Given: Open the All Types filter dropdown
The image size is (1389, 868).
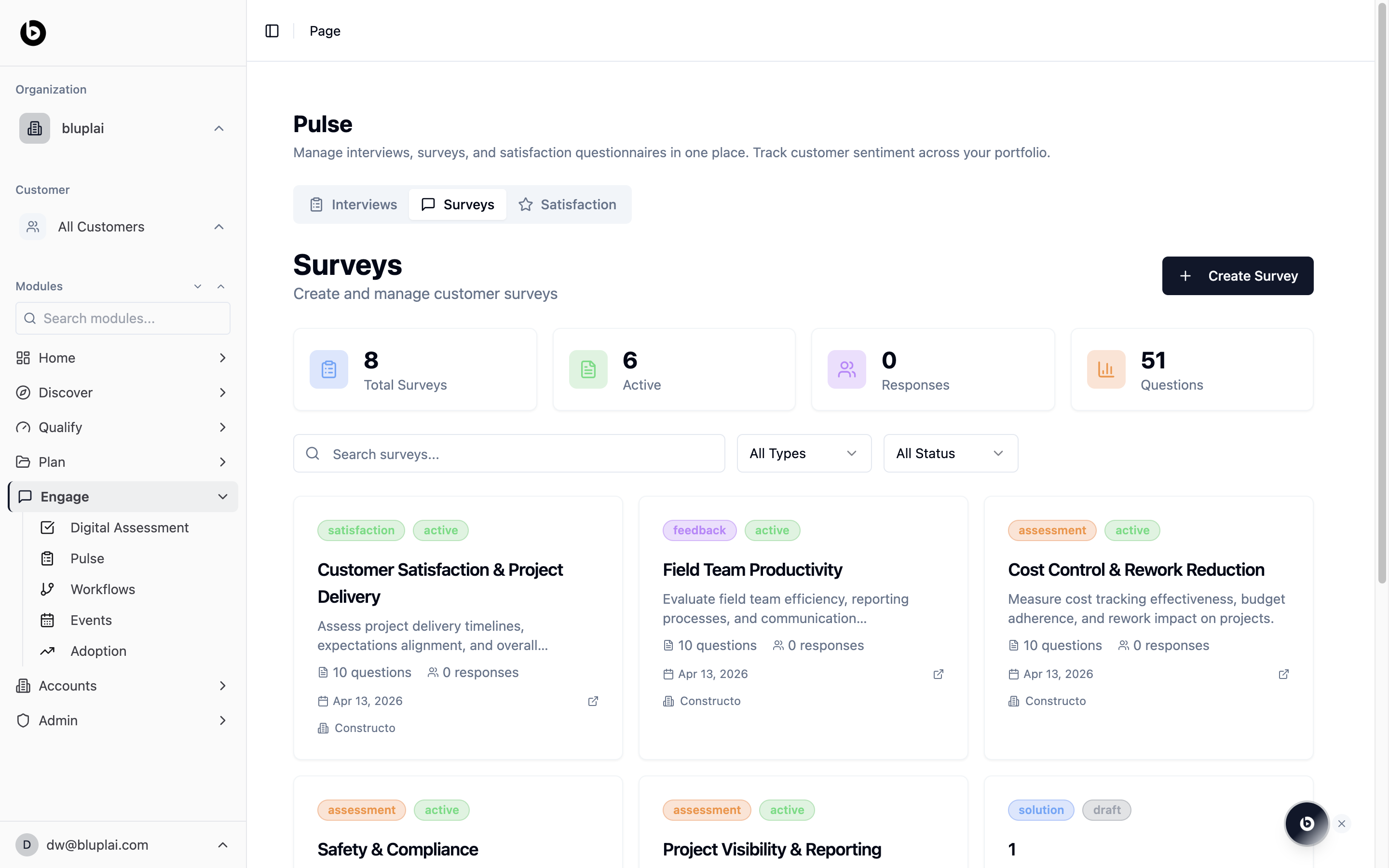Looking at the screenshot, I should coord(803,453).
